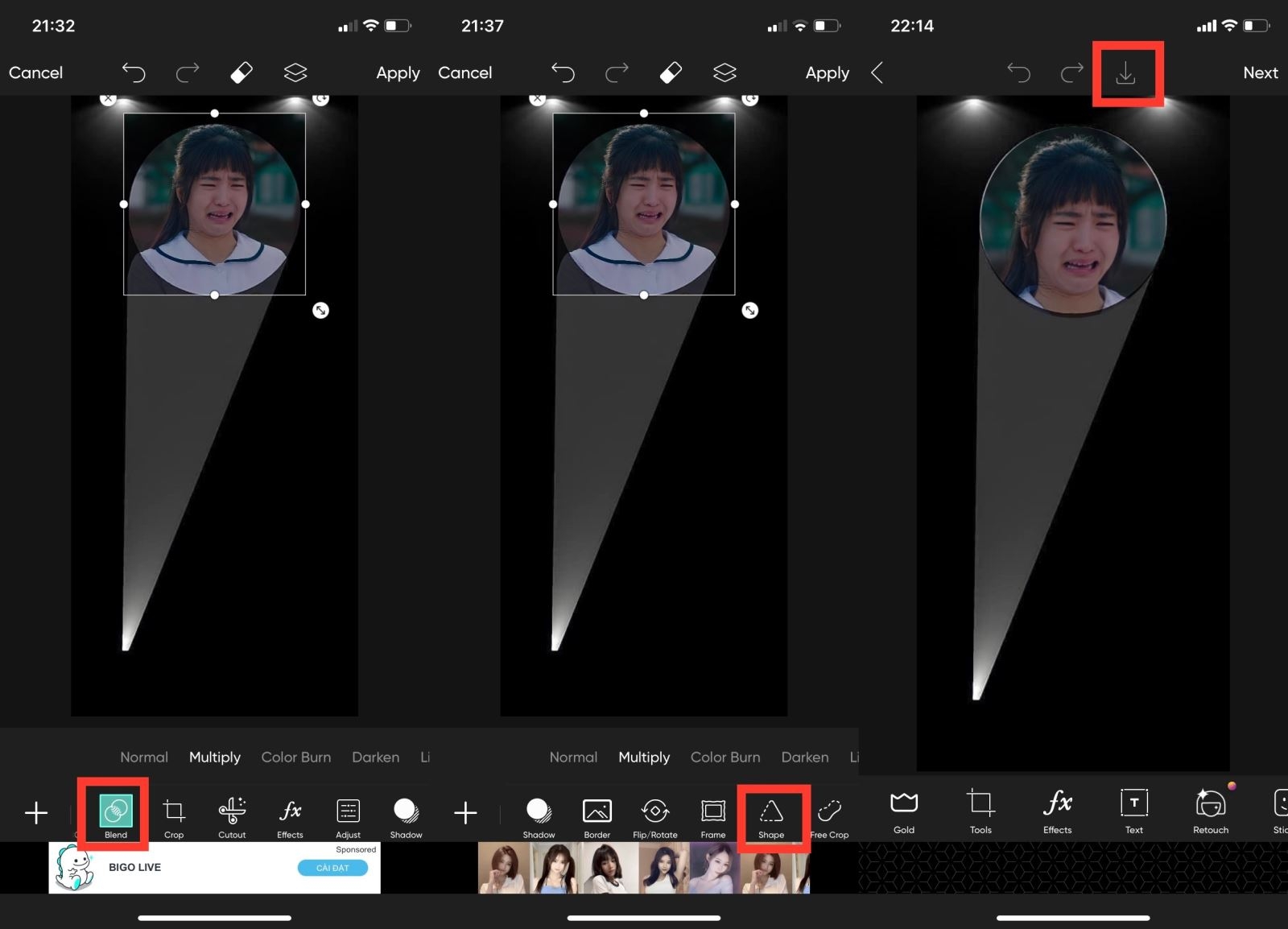Open the Gold crown menu
This screenshot has width=1288, height=929.
point(904,811)
